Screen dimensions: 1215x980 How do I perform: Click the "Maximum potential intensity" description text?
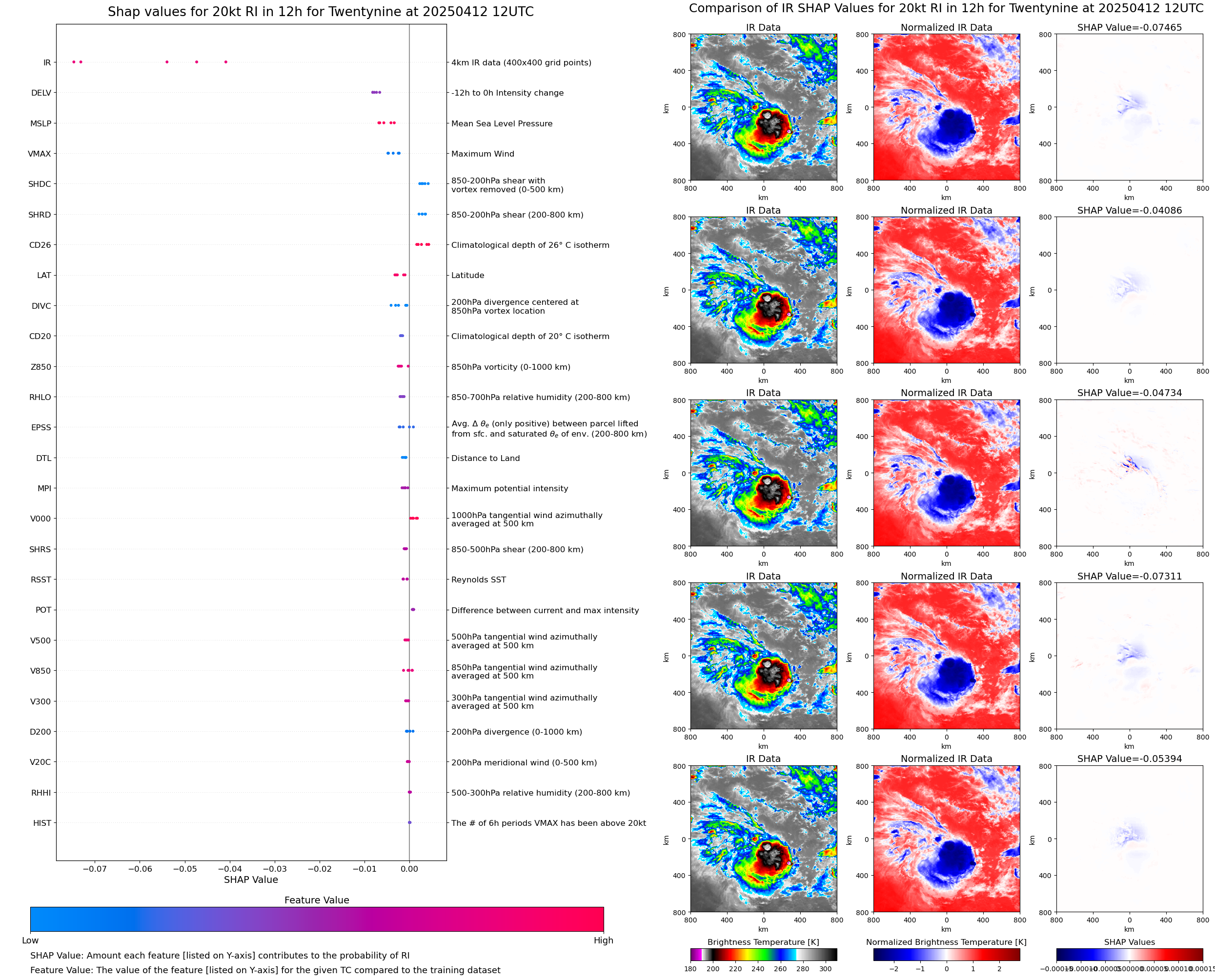coord(509,489)
